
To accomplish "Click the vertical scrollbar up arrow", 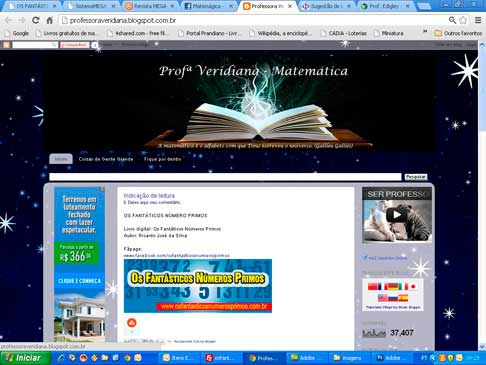I will tap(482, 44).
